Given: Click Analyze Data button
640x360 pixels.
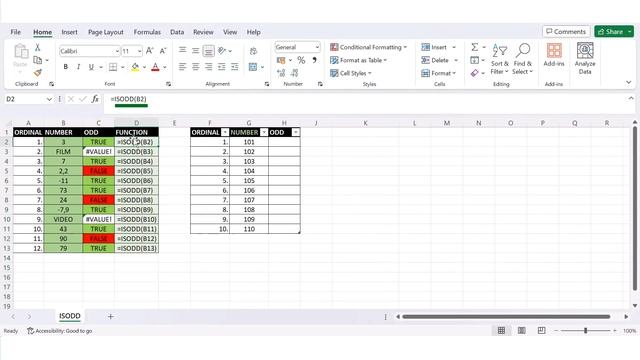Looking at the screenshot, I should tap(585, 58).
